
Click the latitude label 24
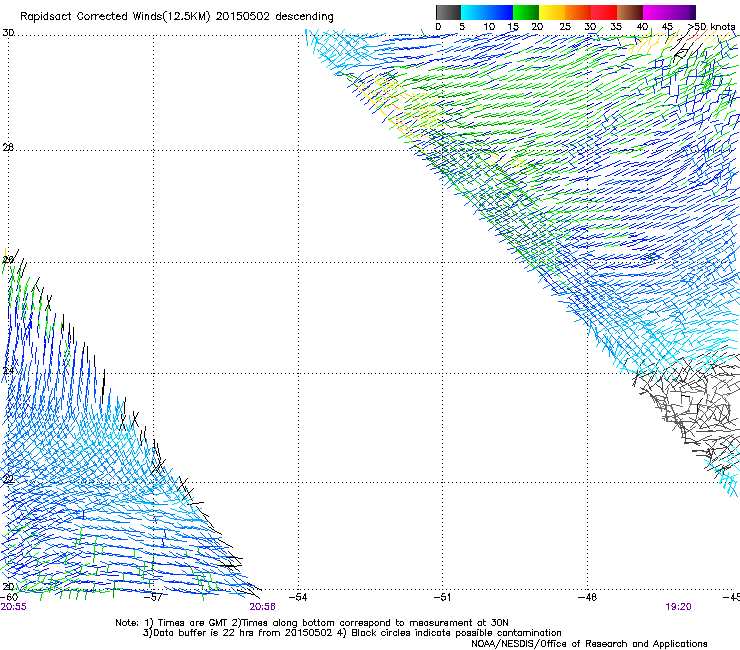pos(8,371)
